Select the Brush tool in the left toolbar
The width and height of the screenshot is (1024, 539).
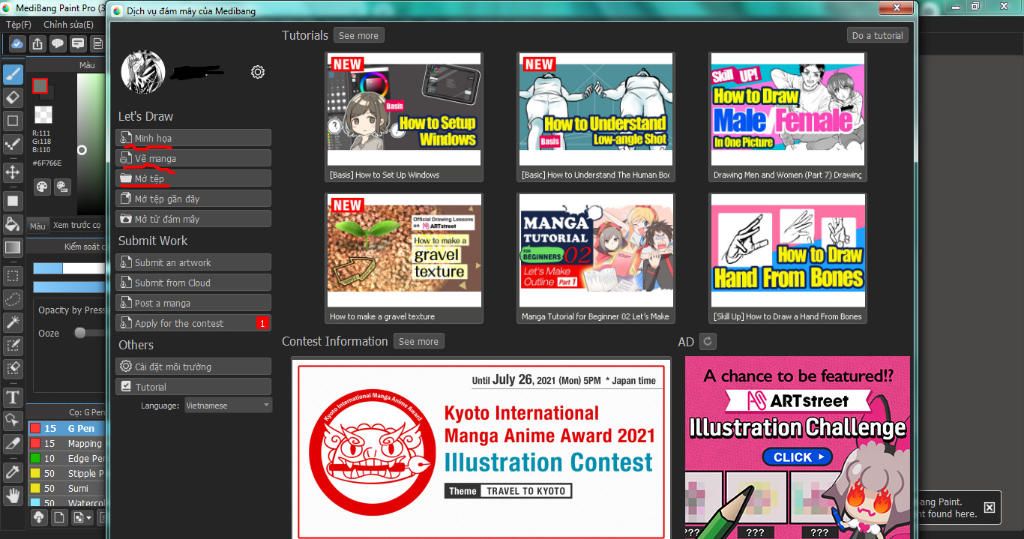[12, 74]
